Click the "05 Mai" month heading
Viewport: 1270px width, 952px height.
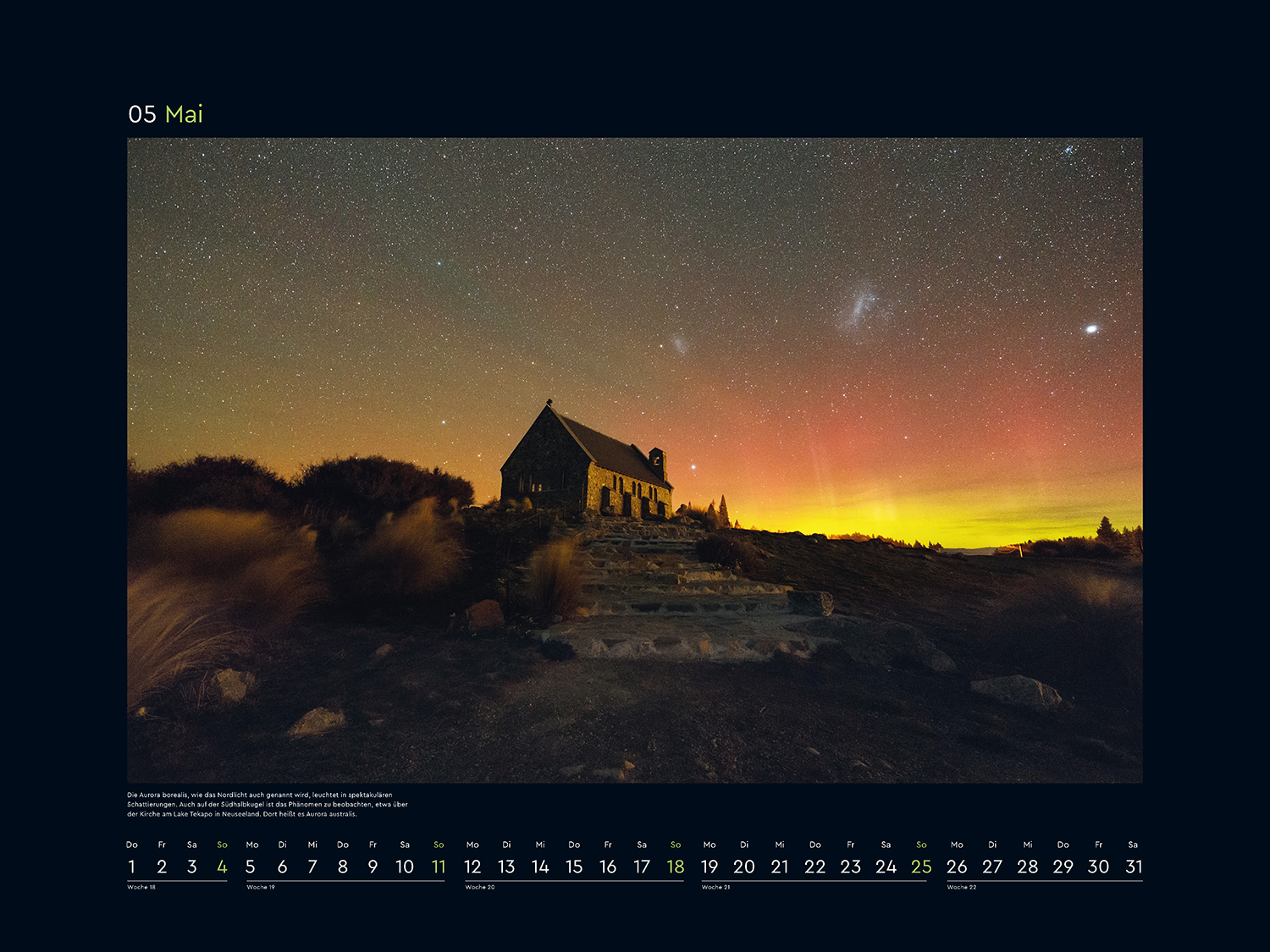pyautogui.click(x=165, y=114)
